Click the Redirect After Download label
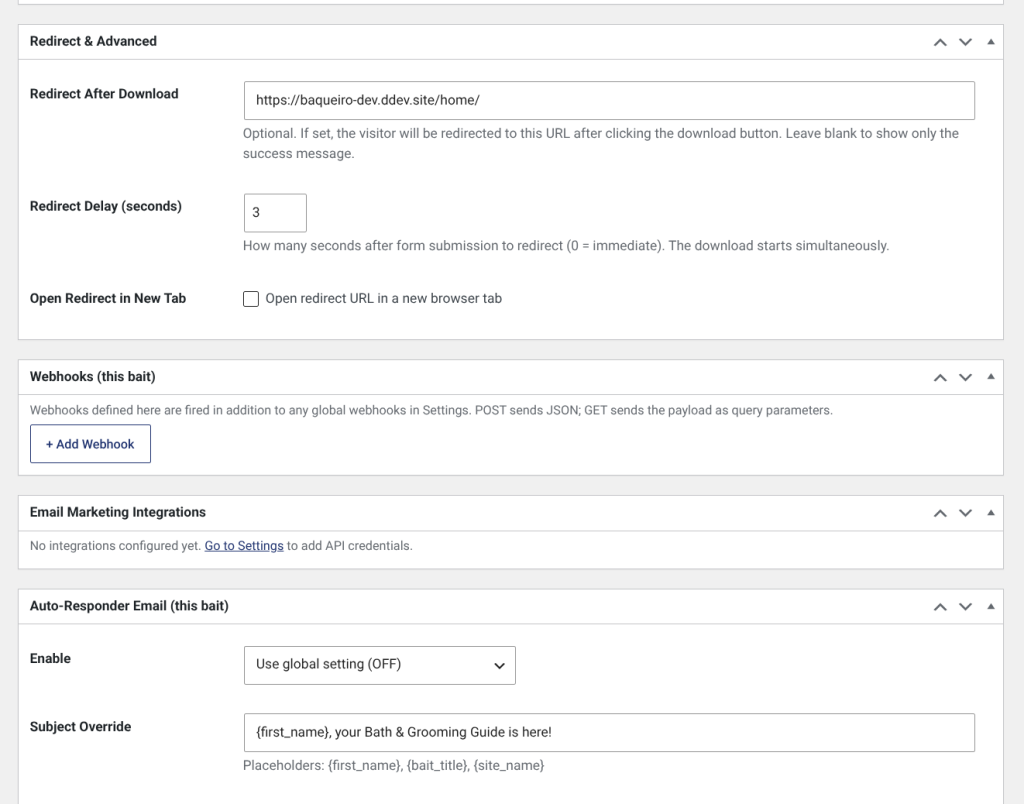The height and width of the screenshot is (804, 1024). [x=104, y=93]
